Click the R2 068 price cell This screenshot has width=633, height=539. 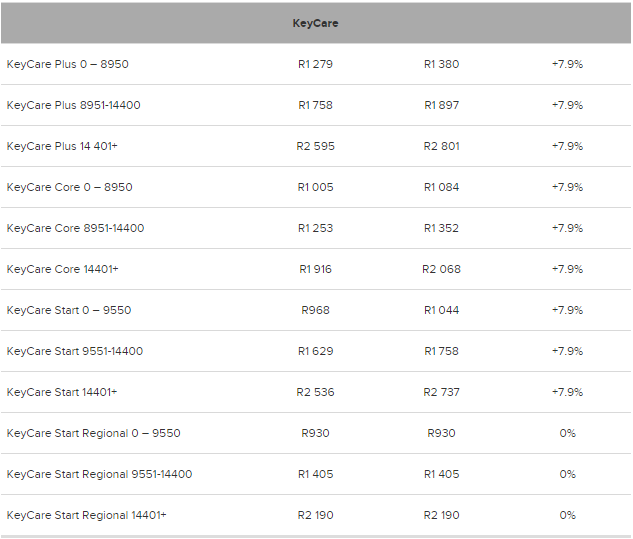click(x=441, y=269)
